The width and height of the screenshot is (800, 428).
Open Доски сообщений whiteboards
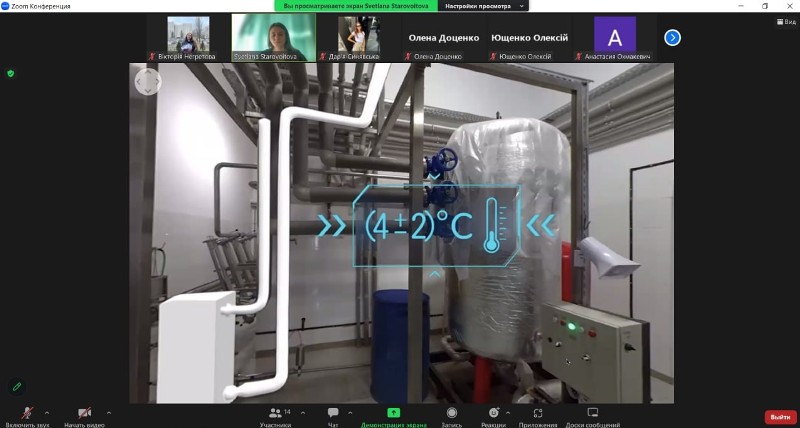(593, 416)
